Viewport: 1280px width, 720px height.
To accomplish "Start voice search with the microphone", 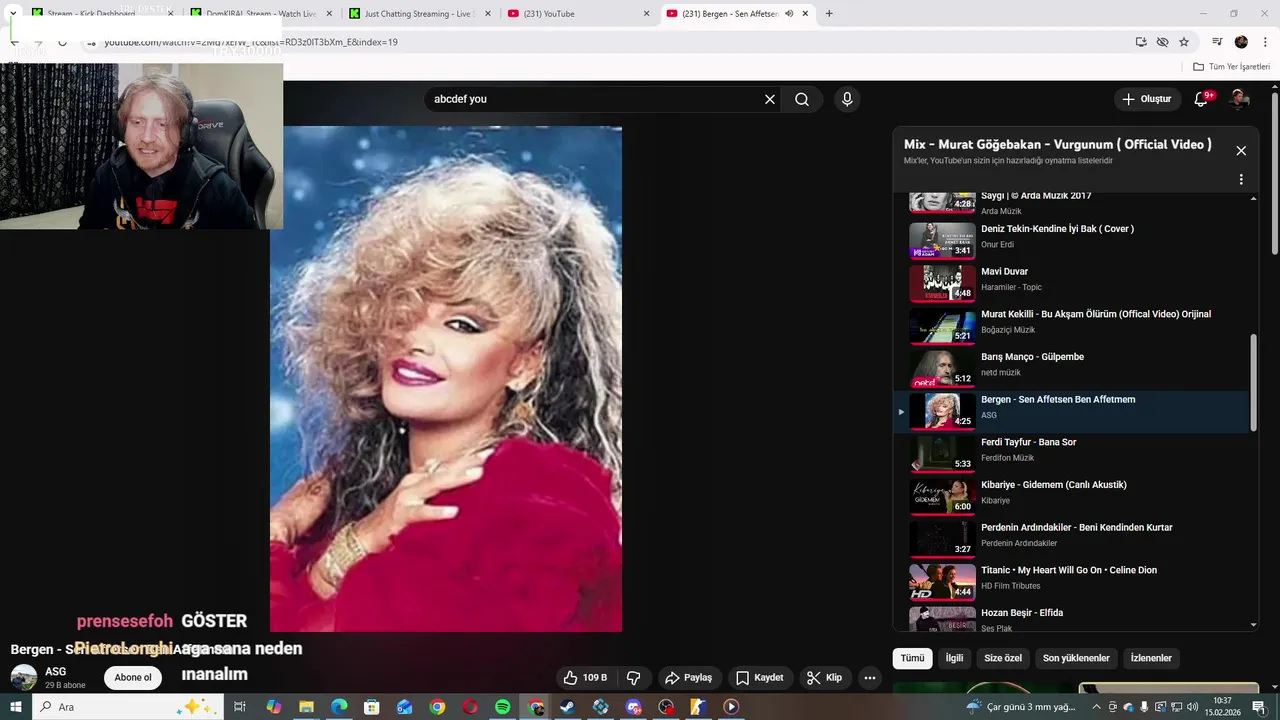I will point(847,99).
